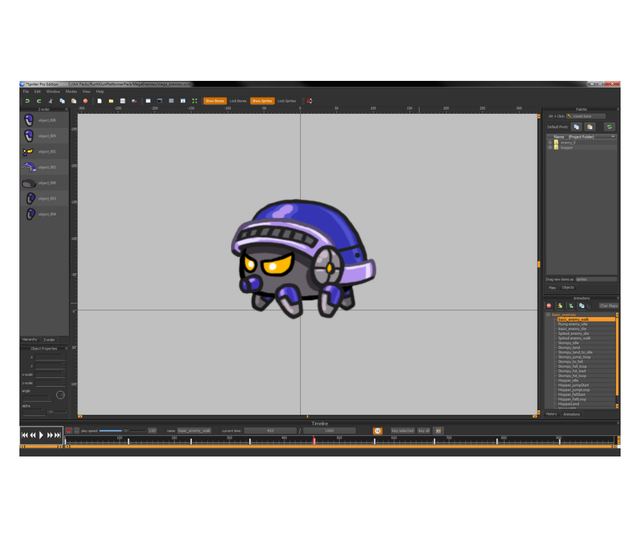Open a project using yellow folder icon
Image resolution: width=640 pixels, height=538 pixels.
click(111, 101)
